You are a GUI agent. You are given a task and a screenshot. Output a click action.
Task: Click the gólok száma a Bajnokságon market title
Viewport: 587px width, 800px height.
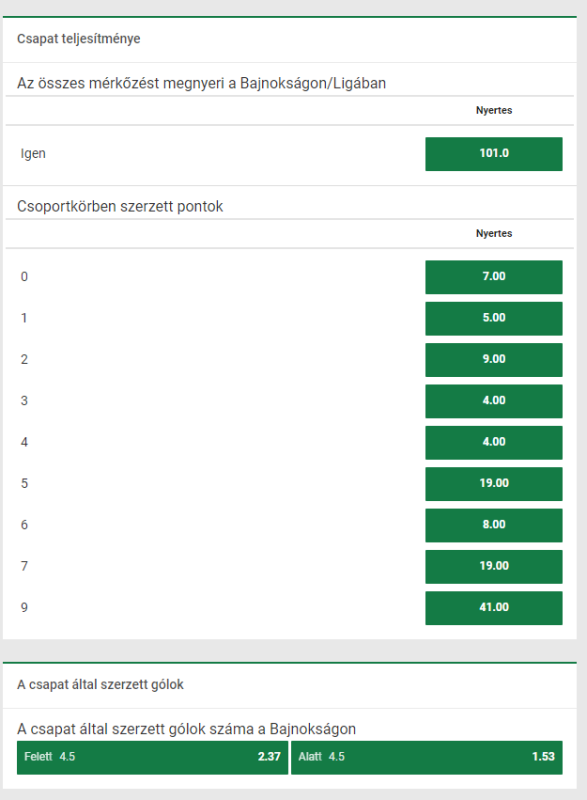tap(186, 729)
